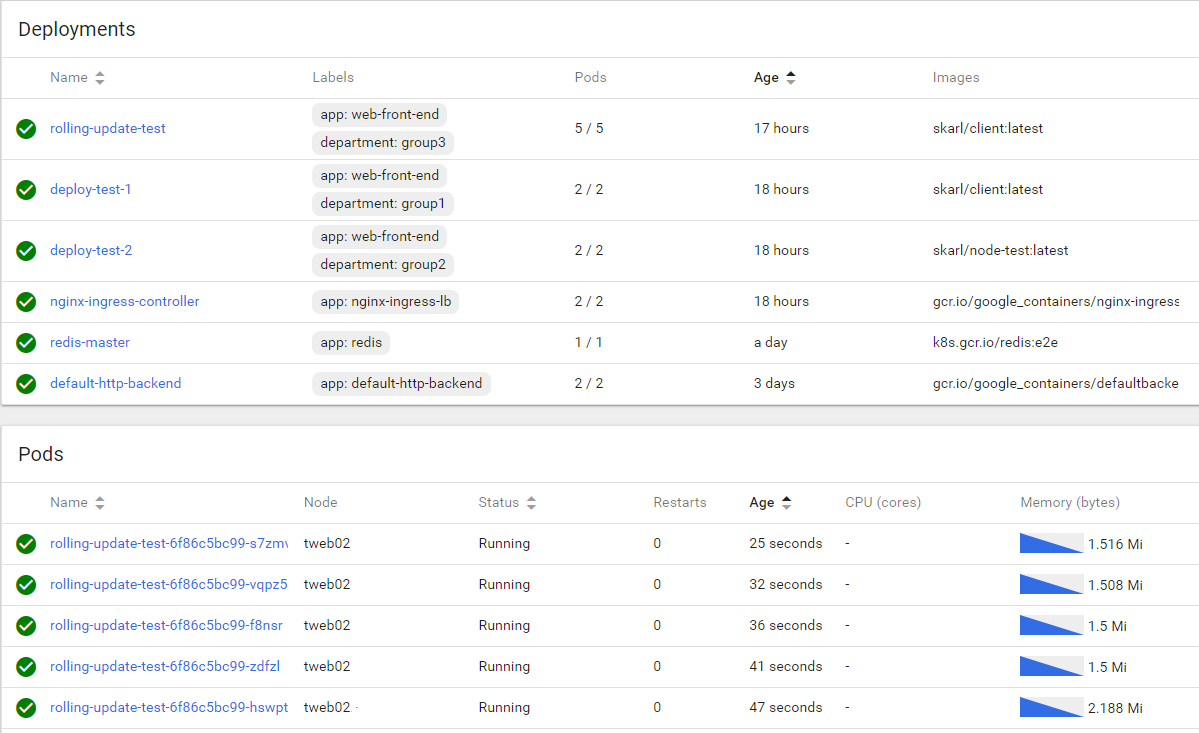Click the Restarts column header

coord(680,502)
